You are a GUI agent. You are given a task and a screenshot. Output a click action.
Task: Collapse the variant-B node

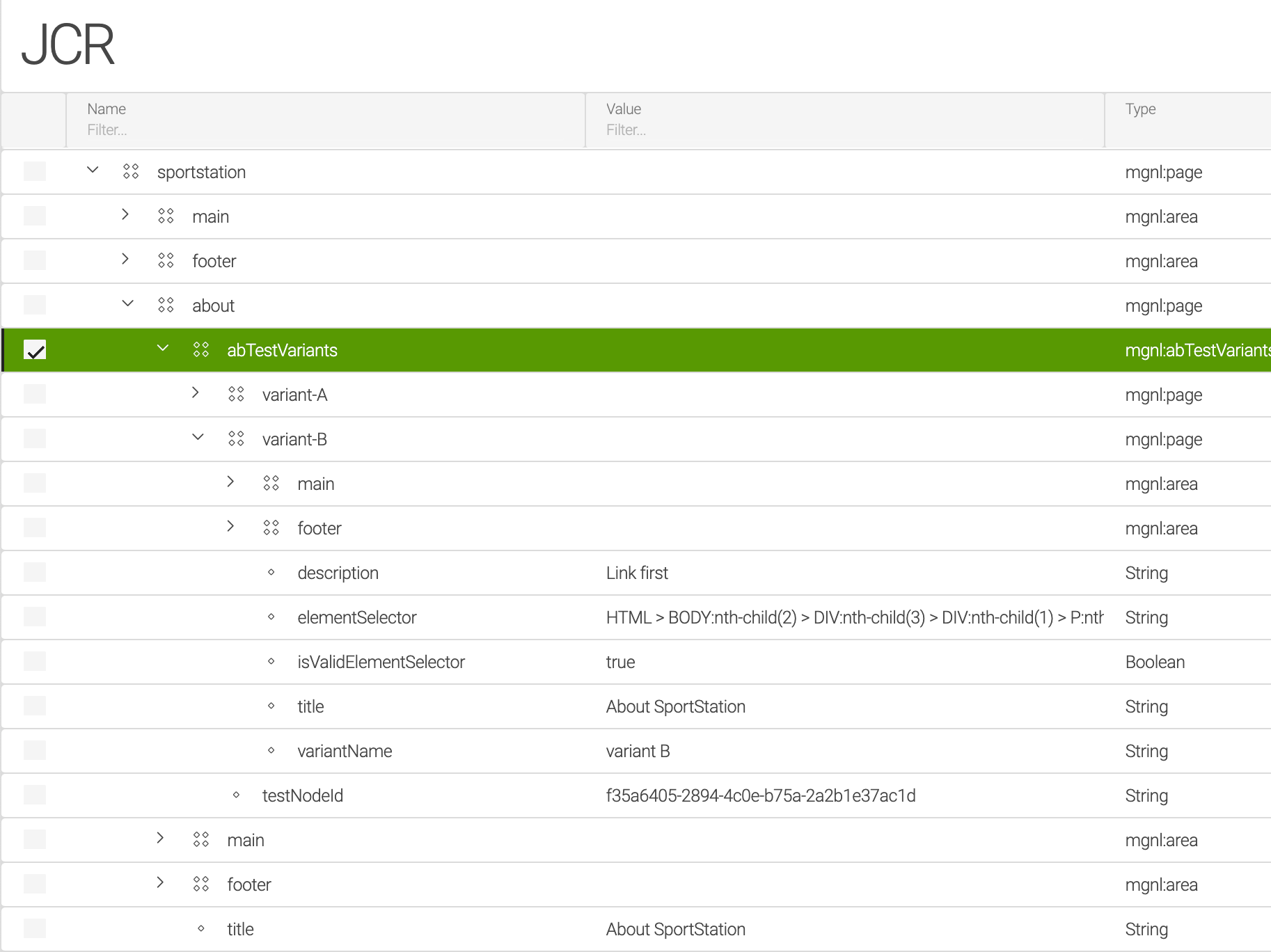coord(198,438)
